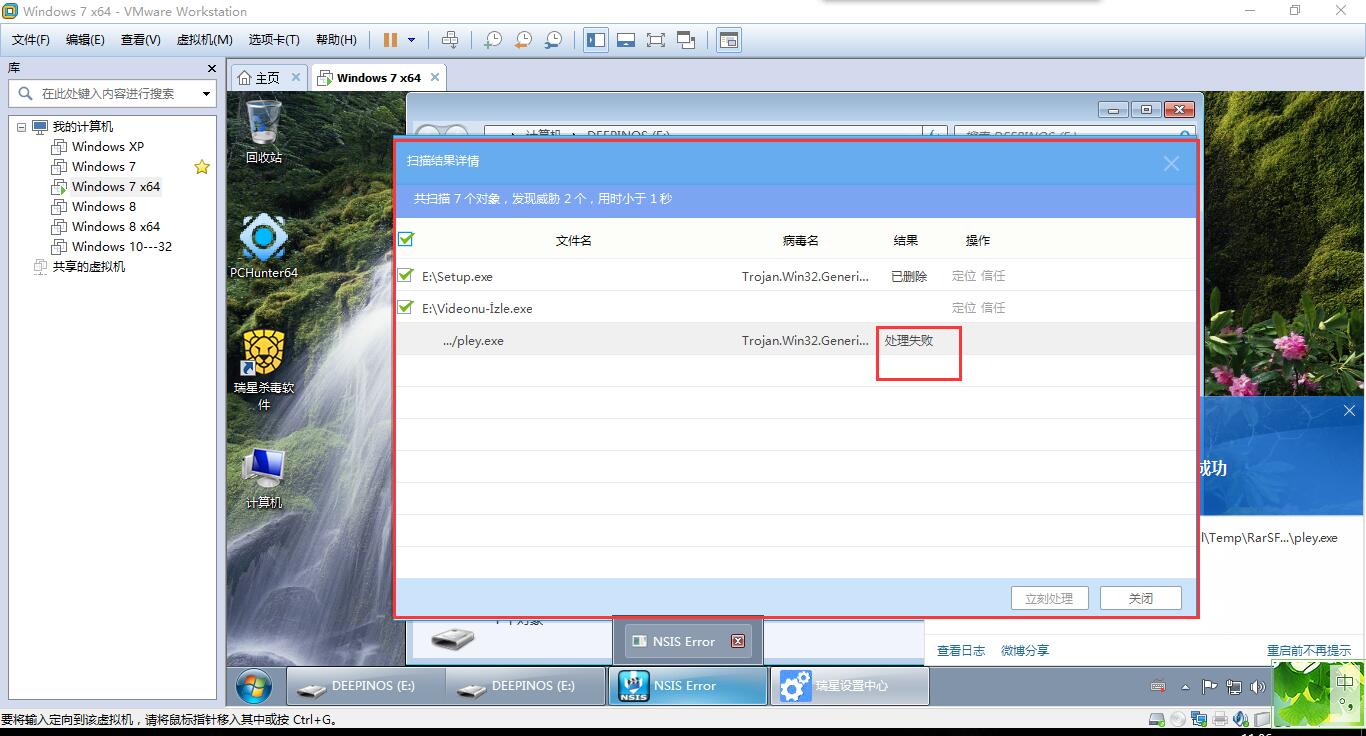Open the network tray icon in the guest taskbar
Viewport: 1366px width, 736px height.
click(1234, 687)
